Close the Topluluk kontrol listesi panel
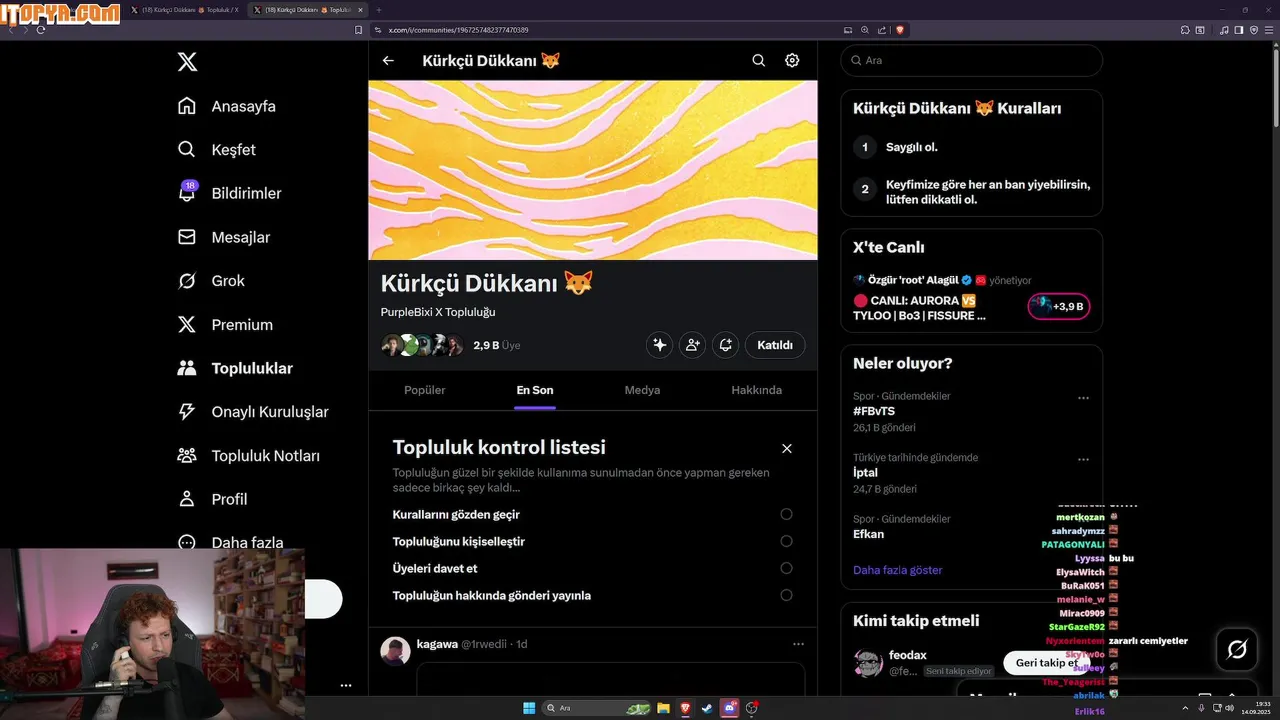The width and height of the screenshot is (1280, 720). (x=787, y=448)
